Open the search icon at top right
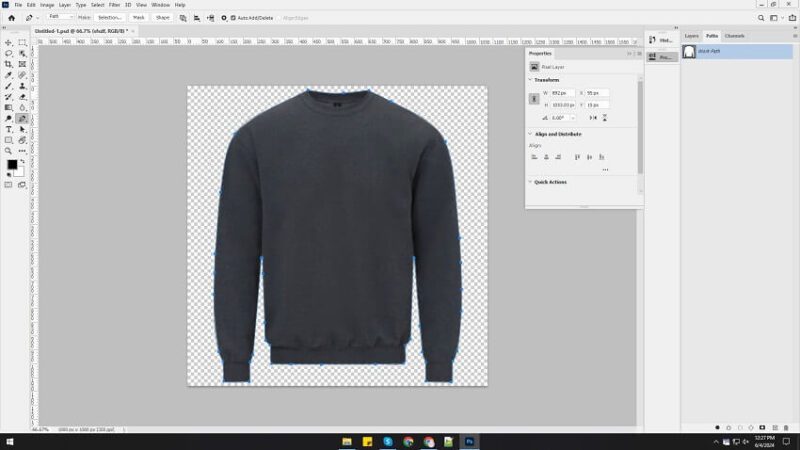This screenshot has width=800, height=450. click(761, 18)
